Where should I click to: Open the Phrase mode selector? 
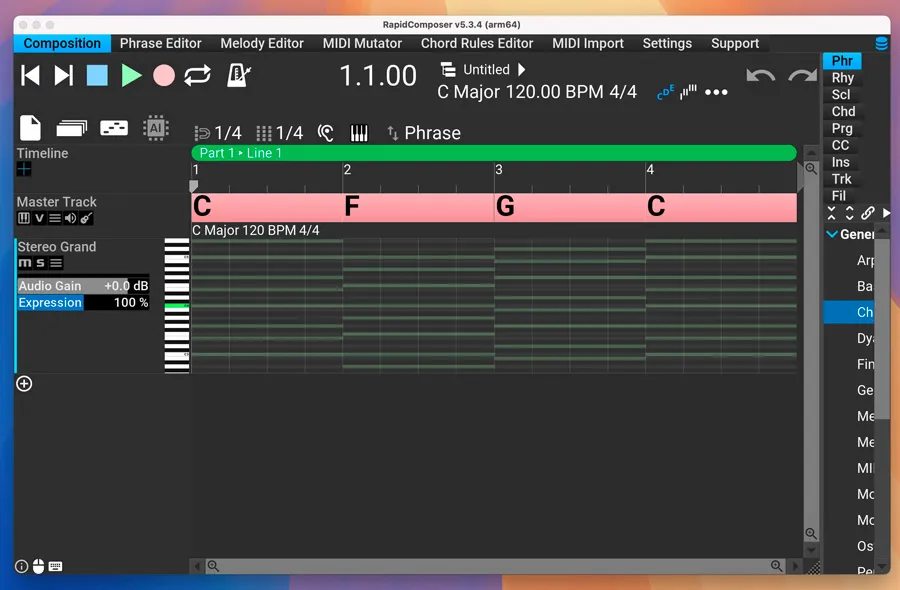(423, 133)
